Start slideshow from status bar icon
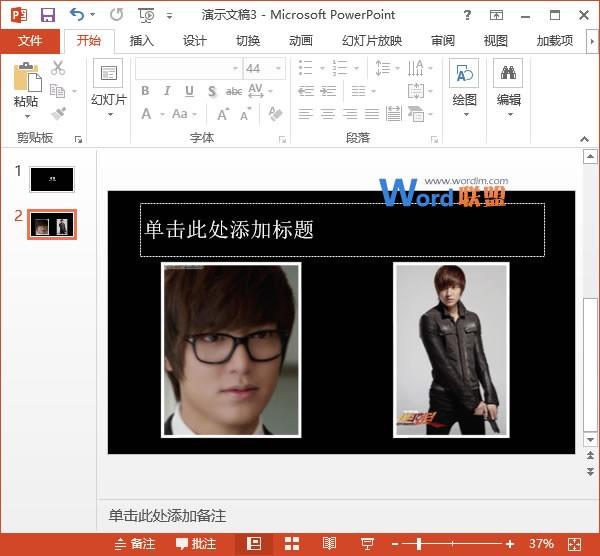The image size is (600, 556). pos(367,544)
